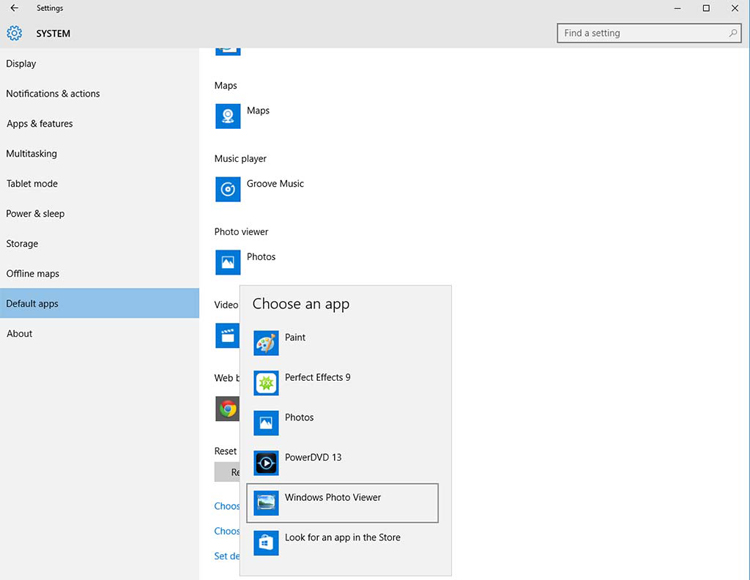Open Notifications & actions page
This screenshot has width=750, height=580.
99,94
